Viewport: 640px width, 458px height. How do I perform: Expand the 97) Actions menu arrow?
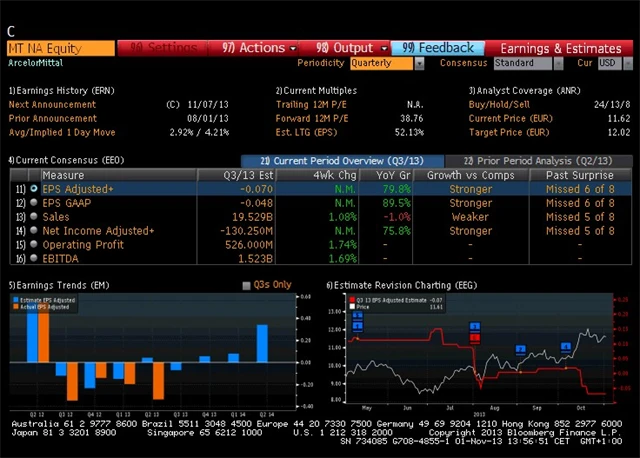click(293, 49)
